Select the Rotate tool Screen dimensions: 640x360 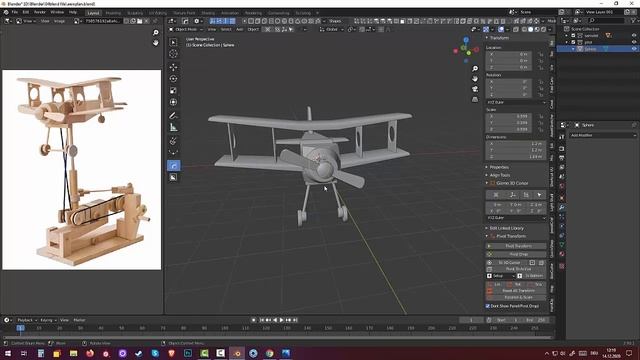click(x=173, y=79)
